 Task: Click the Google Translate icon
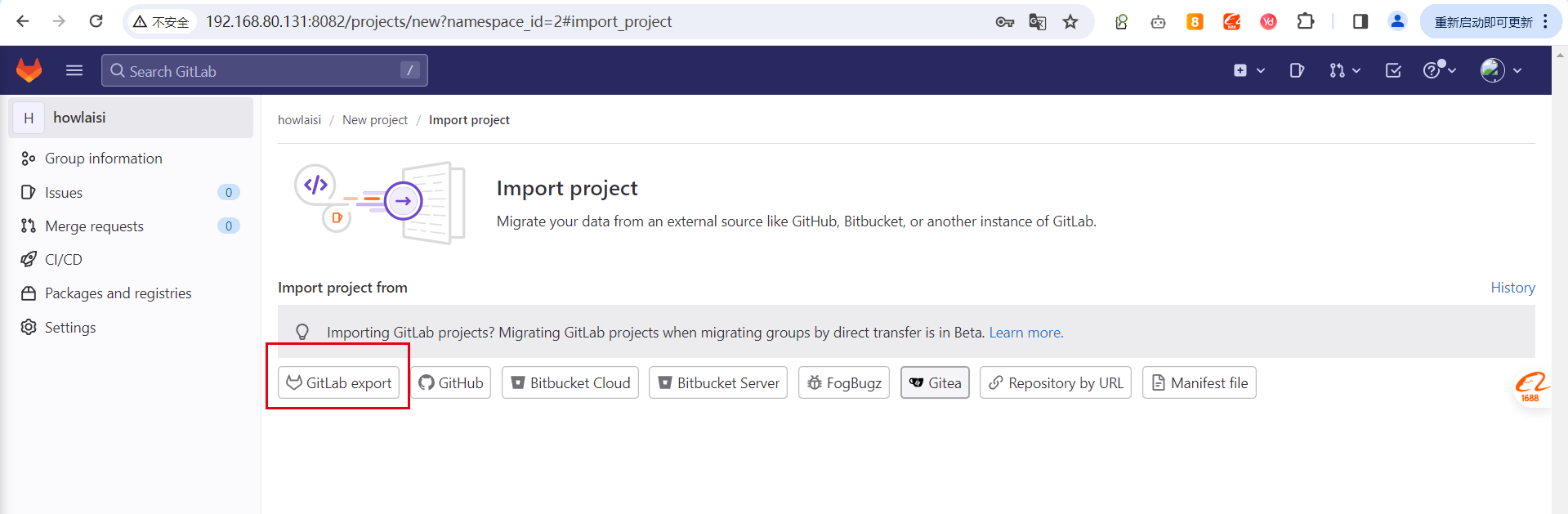click(1038, 22)
